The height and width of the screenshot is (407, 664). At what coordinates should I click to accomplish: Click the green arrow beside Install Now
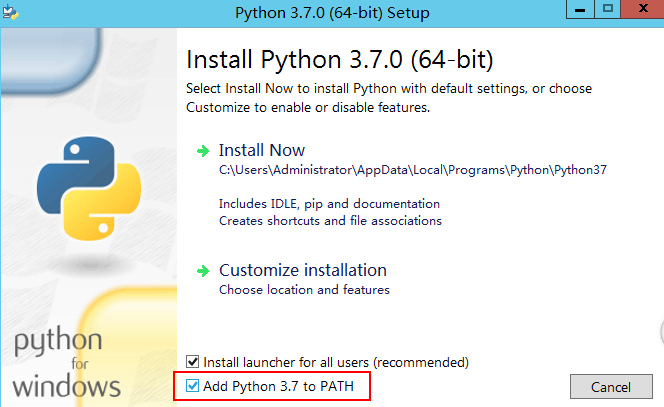pyautogui.click(x=203, y=151)
